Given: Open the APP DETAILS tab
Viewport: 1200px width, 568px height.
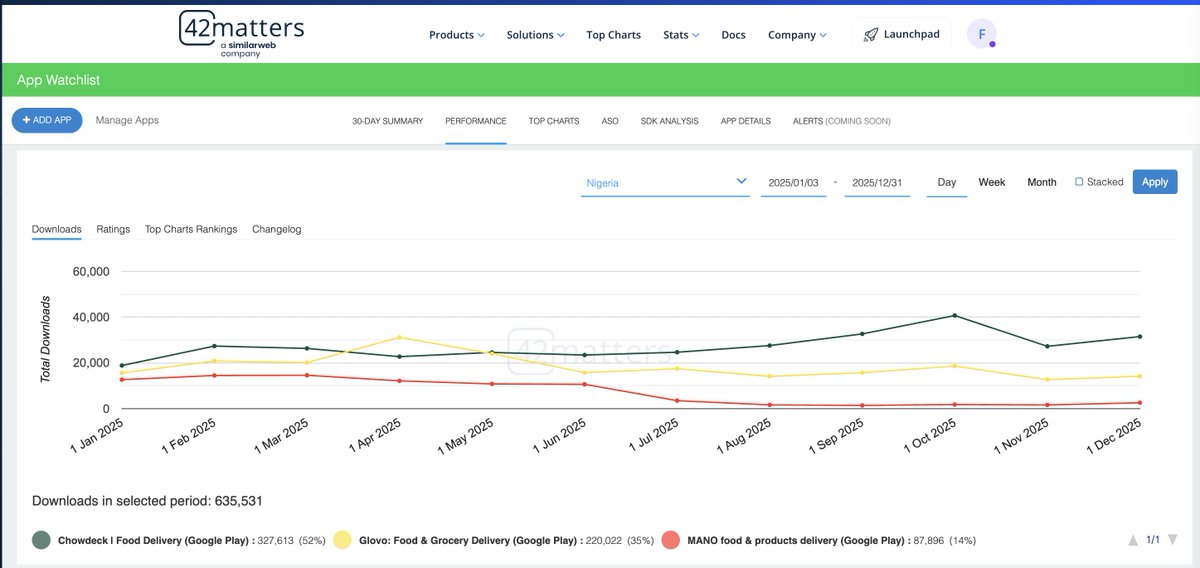Looking at the screenshot, I should point(746,121).
